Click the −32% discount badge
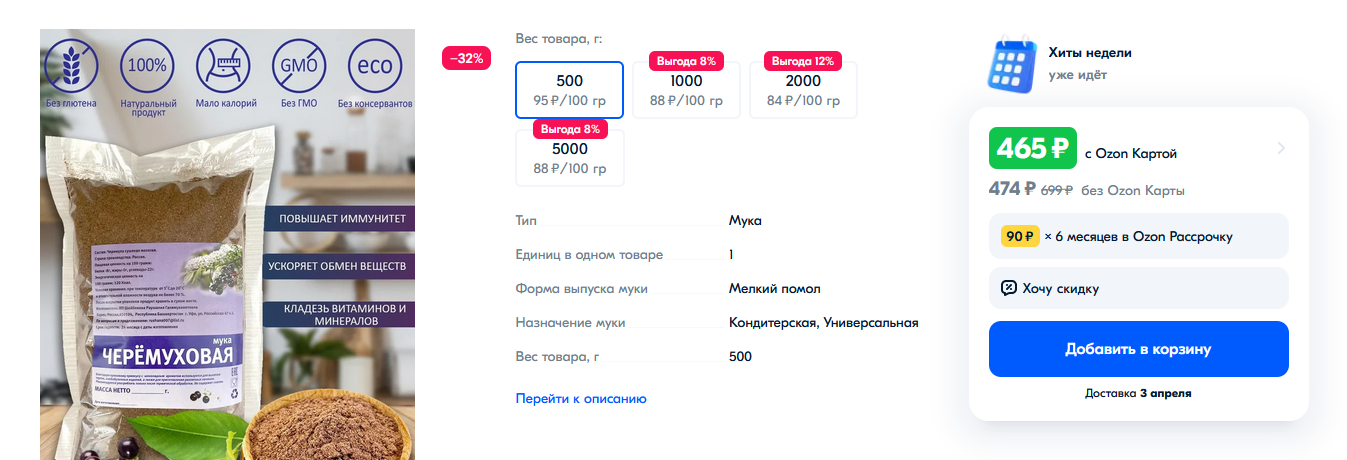Screen dimensions: 1347x460 pos(466,58)
